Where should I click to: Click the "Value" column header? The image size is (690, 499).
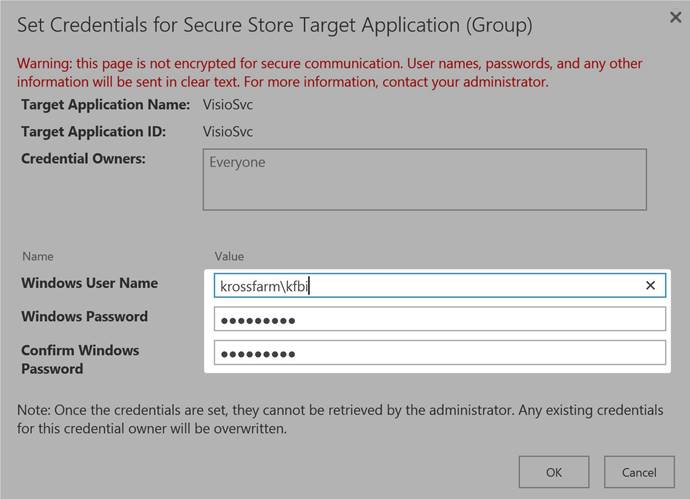coord(229,256)
